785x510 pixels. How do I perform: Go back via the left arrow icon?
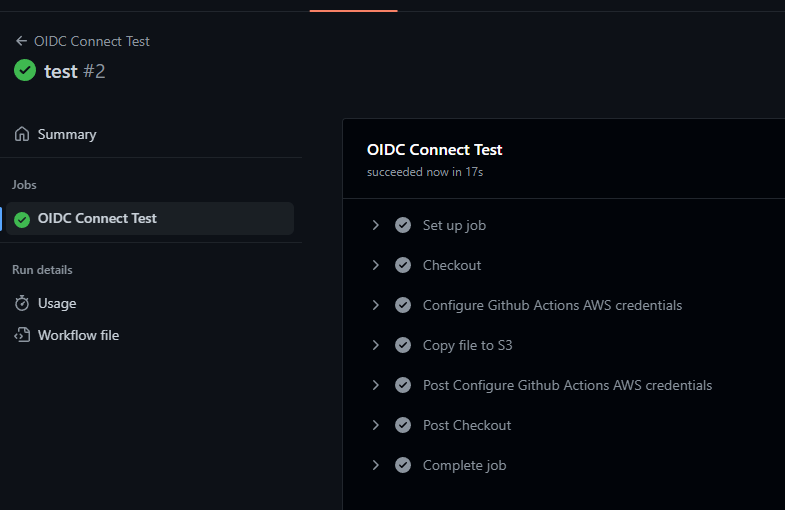21,41
